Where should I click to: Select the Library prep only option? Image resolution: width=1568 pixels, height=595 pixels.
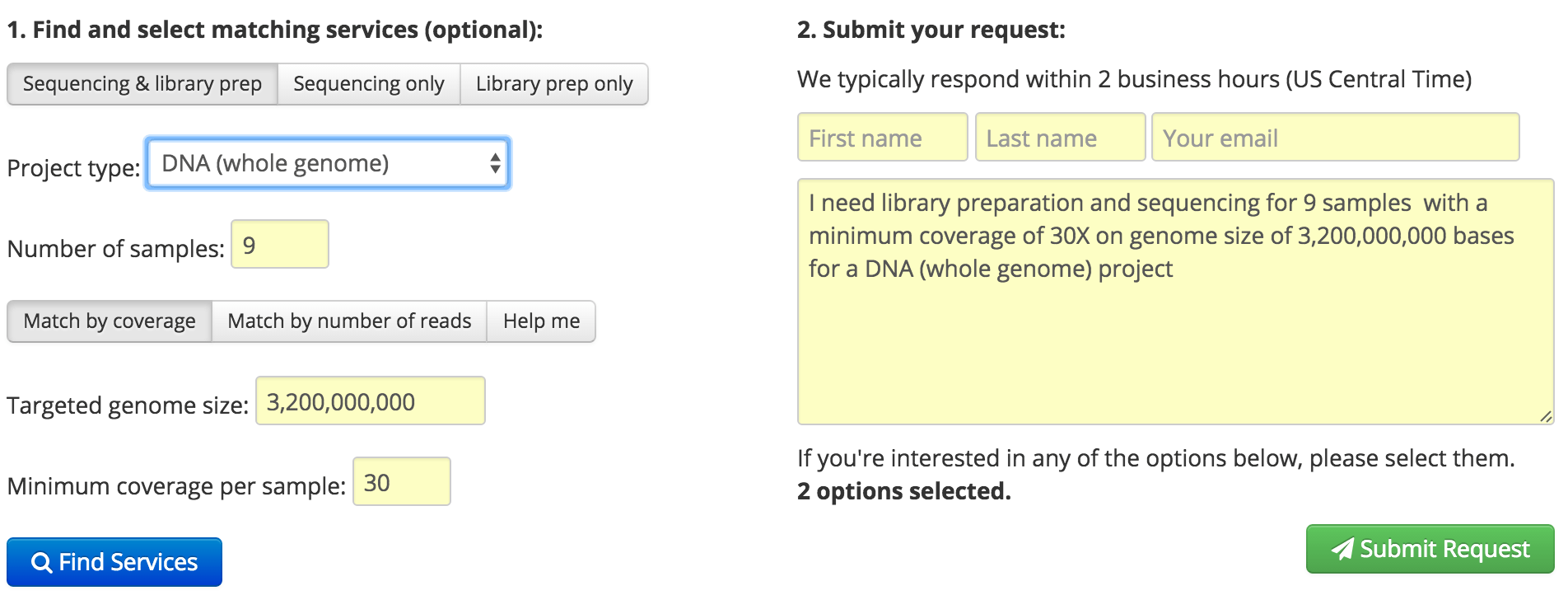pos(553,83)
